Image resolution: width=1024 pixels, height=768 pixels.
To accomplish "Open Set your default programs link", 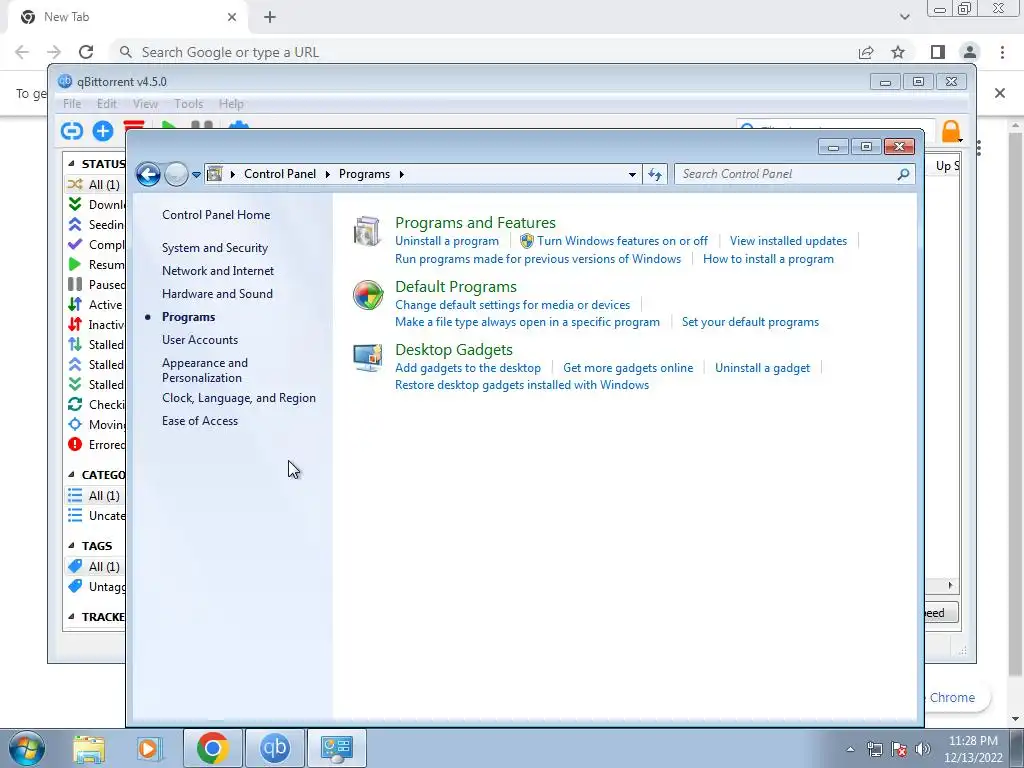I will 750,322.
